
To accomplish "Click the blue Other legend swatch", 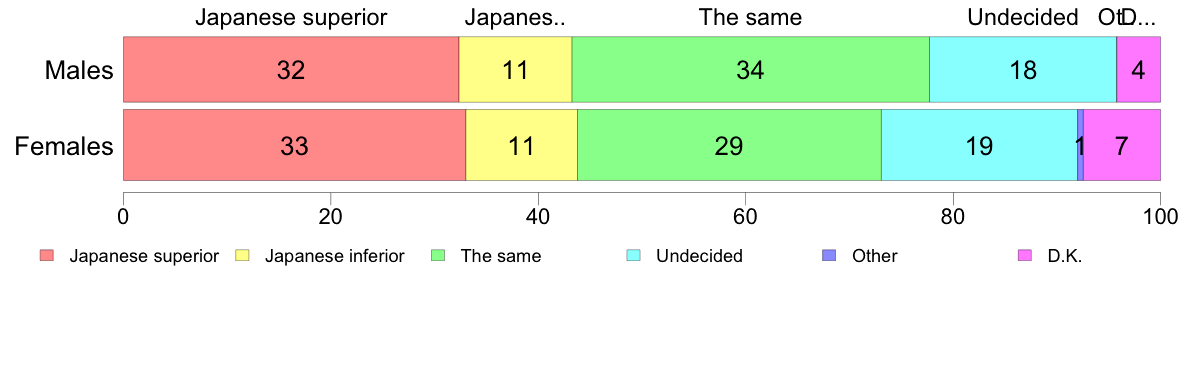I will (830, 256).
